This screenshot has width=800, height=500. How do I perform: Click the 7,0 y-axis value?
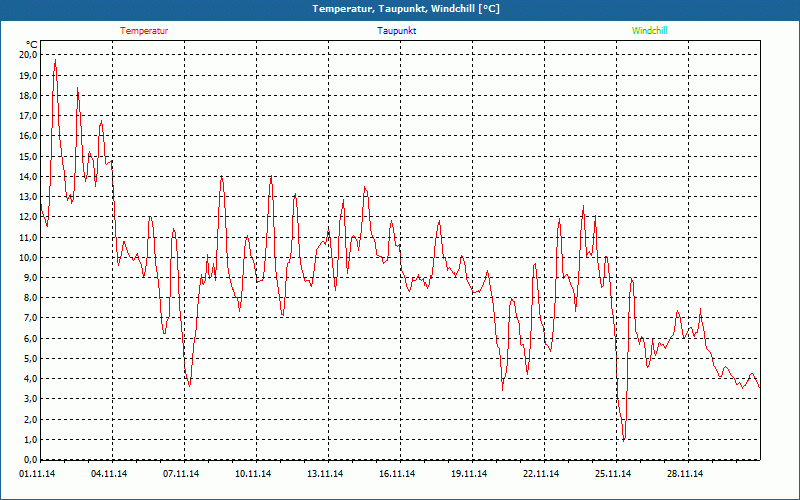coord(31,317)
